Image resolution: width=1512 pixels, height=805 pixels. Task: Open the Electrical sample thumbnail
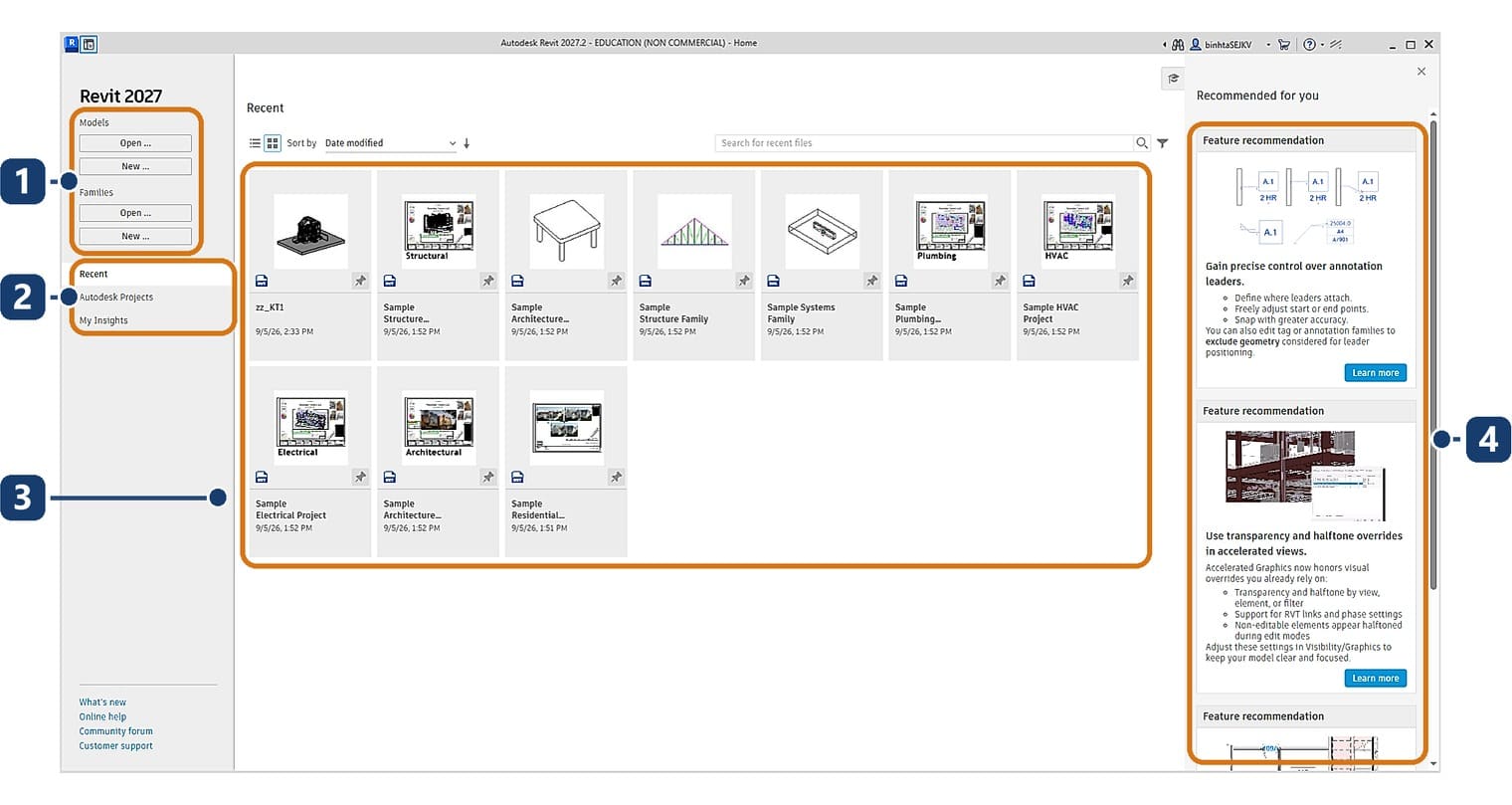pyautogui.click(x=310, y=427)
